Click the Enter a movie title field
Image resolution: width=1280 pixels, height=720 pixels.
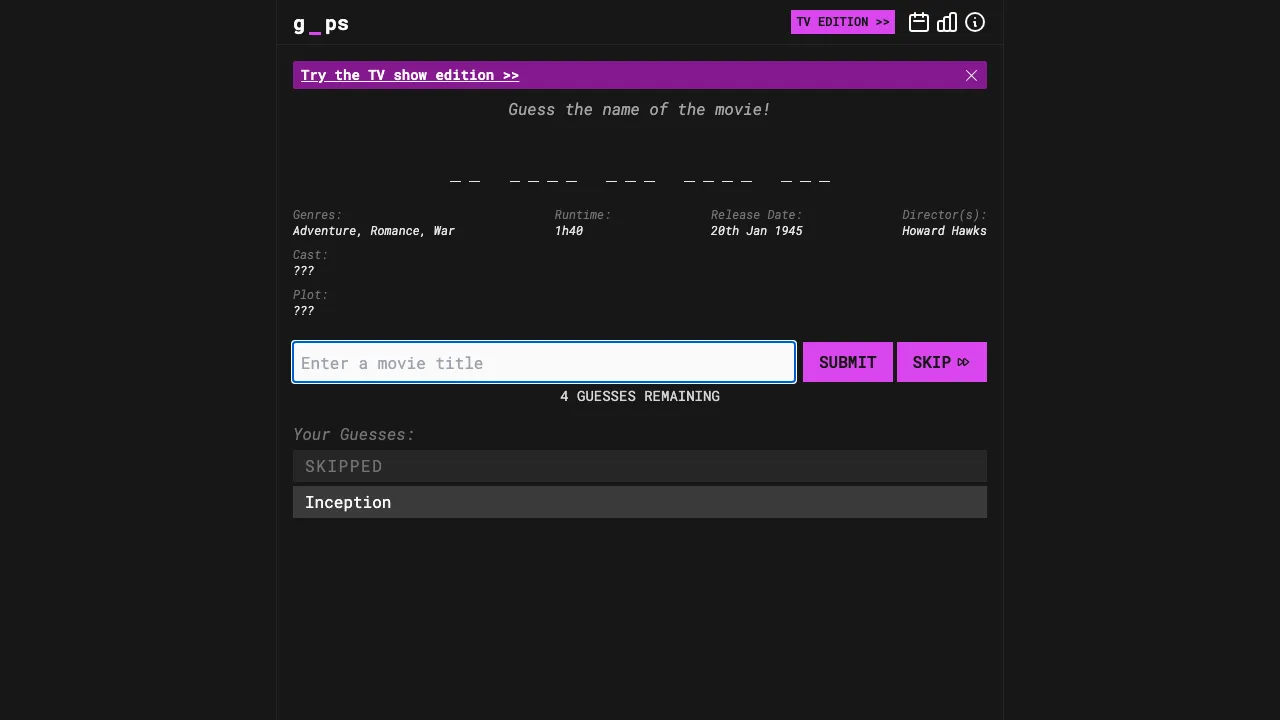[x=544, y=362]
